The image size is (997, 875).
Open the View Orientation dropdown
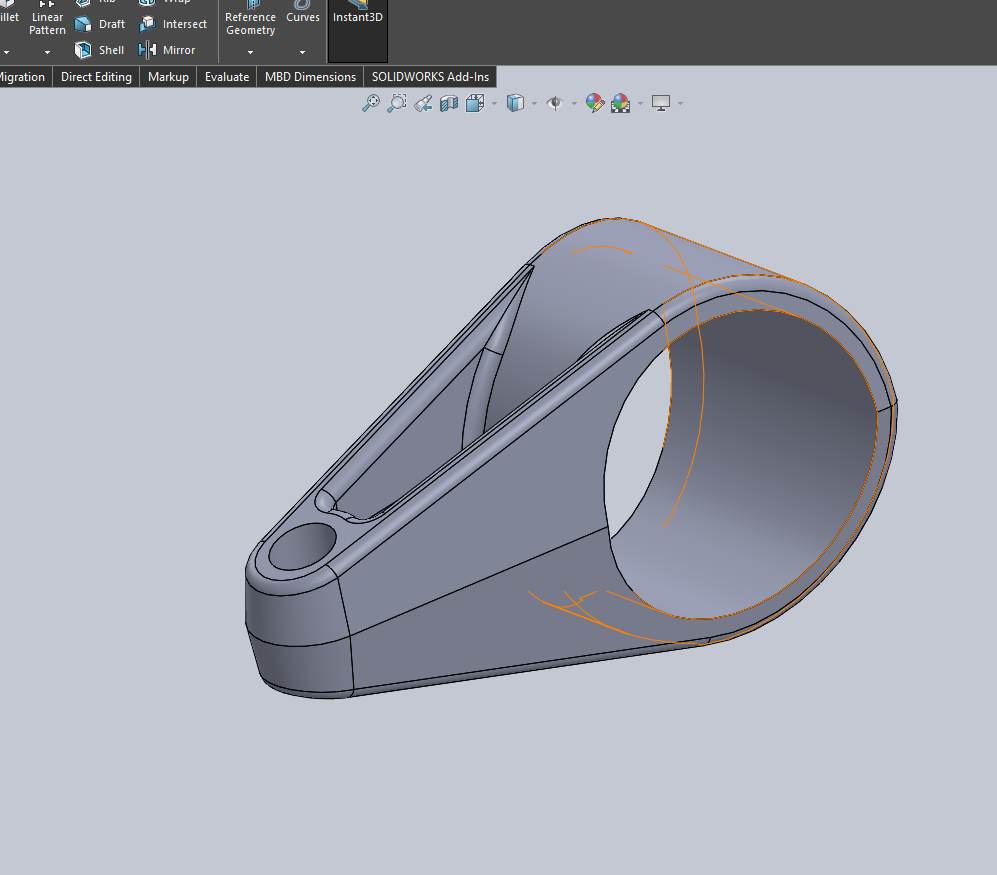[x=493, y=102]
